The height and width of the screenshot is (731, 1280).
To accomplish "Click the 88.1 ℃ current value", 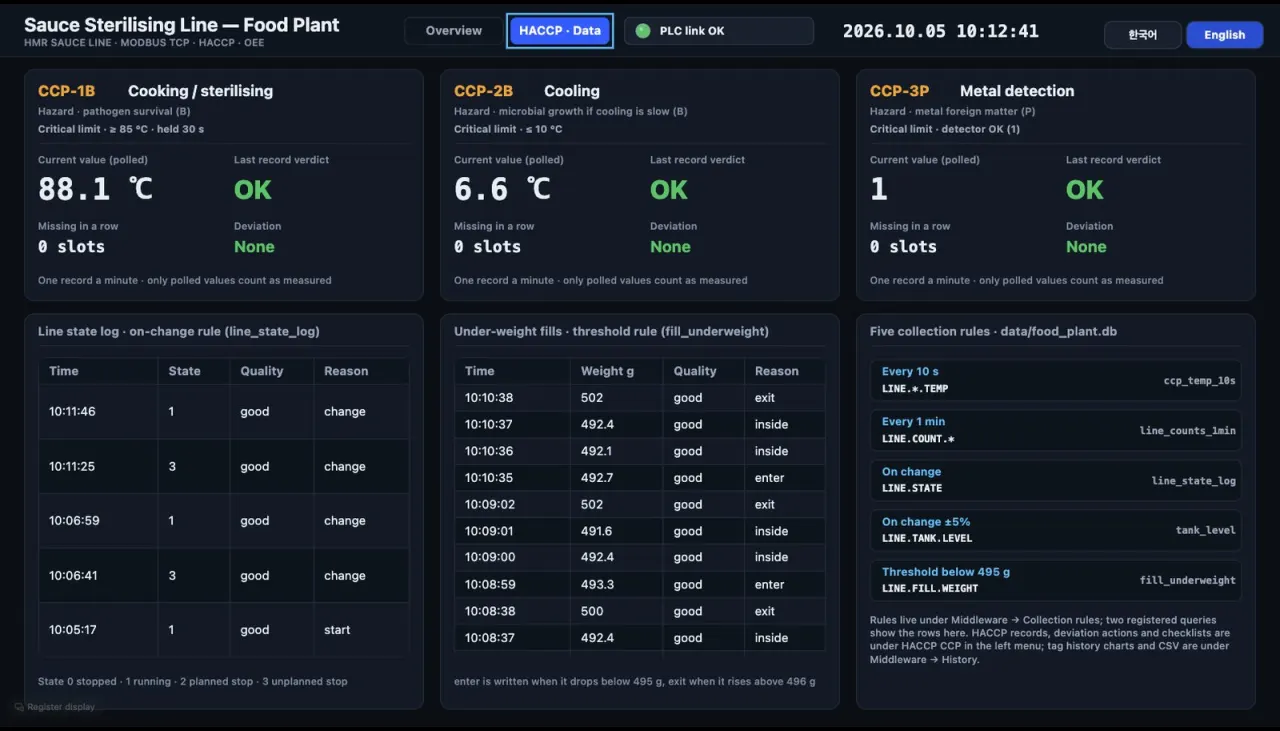I will (96, 189).
